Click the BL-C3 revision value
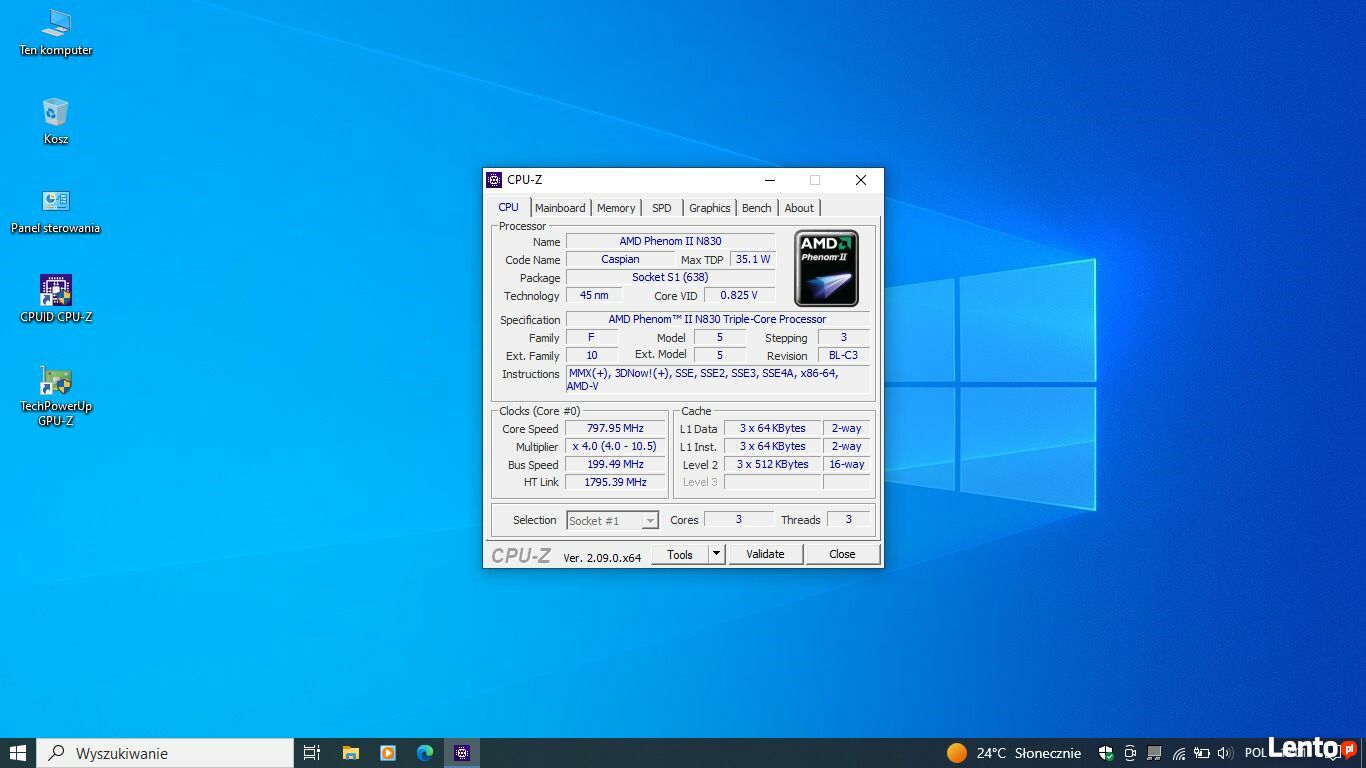1366x768 pixels. coord(843,355)
